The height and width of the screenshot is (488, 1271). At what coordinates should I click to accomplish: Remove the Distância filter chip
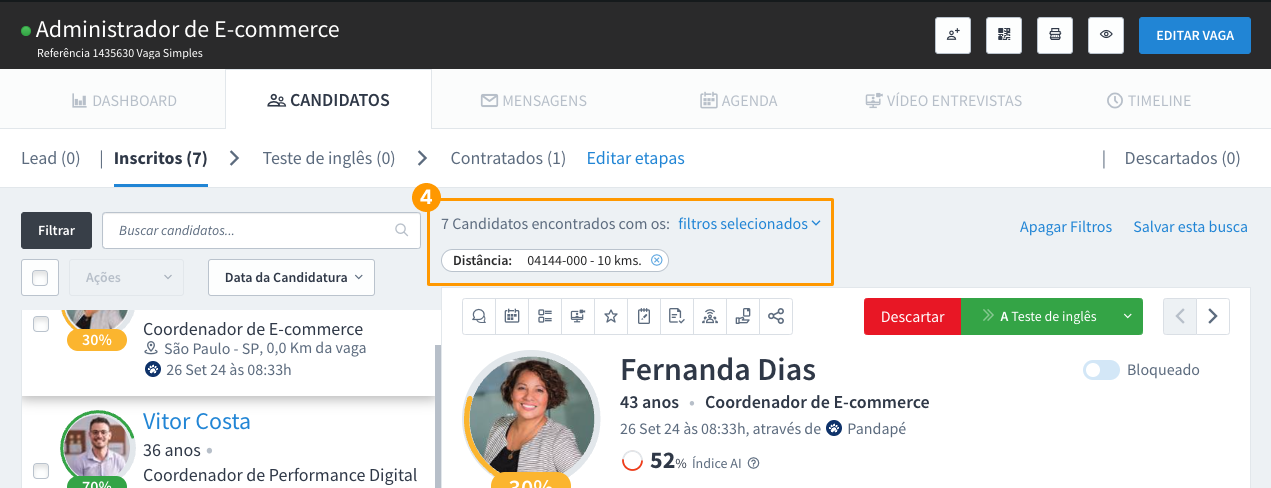click(656, 261)
